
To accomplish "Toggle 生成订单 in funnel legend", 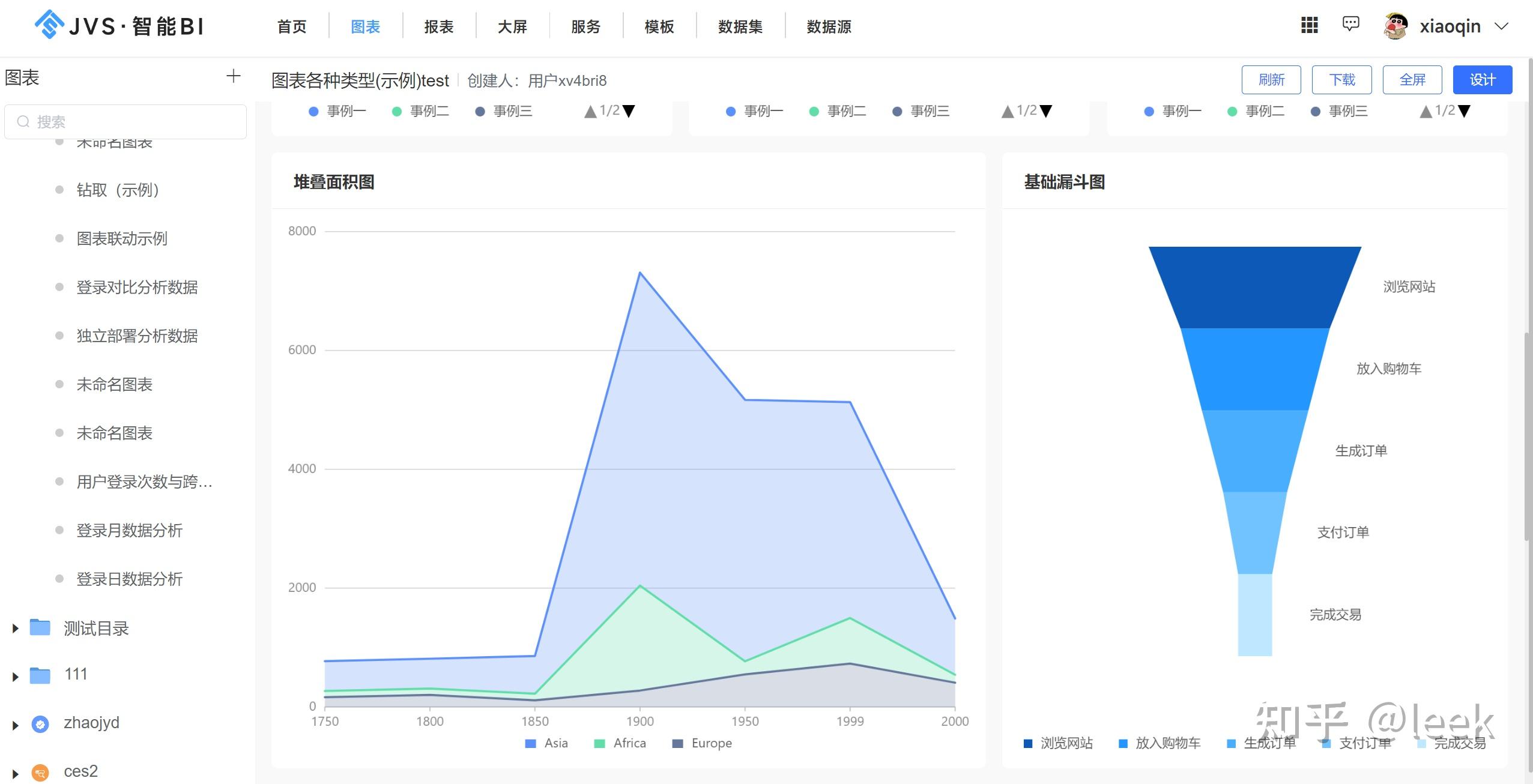I will [1261, 743].
